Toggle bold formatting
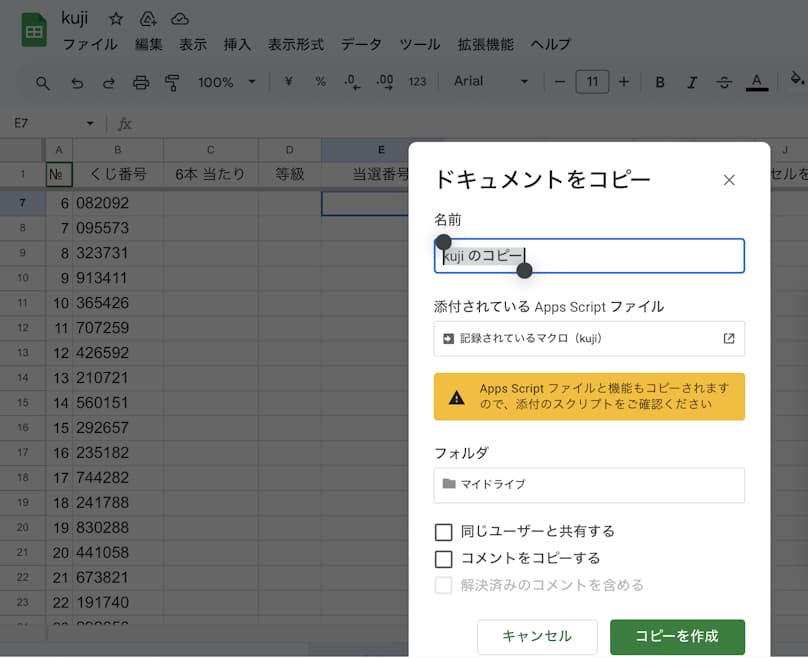Image resolution: width=808 pixels, height=658 pixels. coord(660,82)
